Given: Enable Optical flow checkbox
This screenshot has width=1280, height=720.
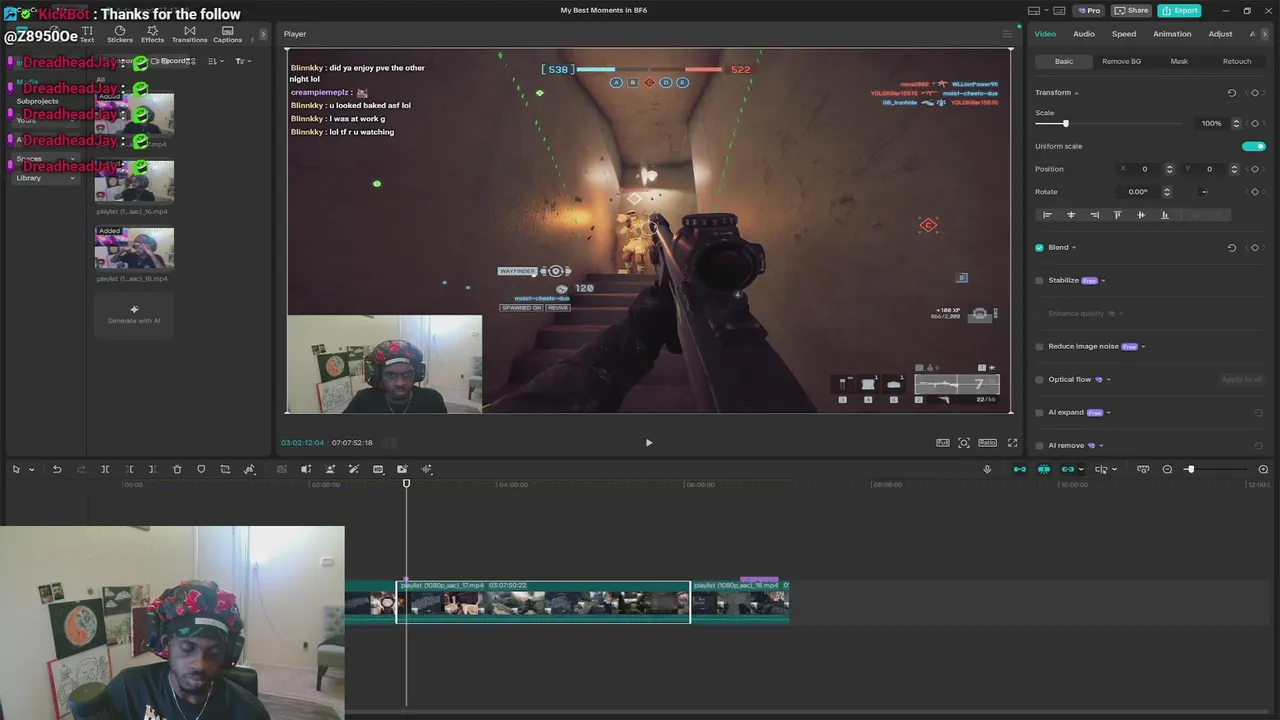Looking at the screenshot, I should [x=1039, y=380].
